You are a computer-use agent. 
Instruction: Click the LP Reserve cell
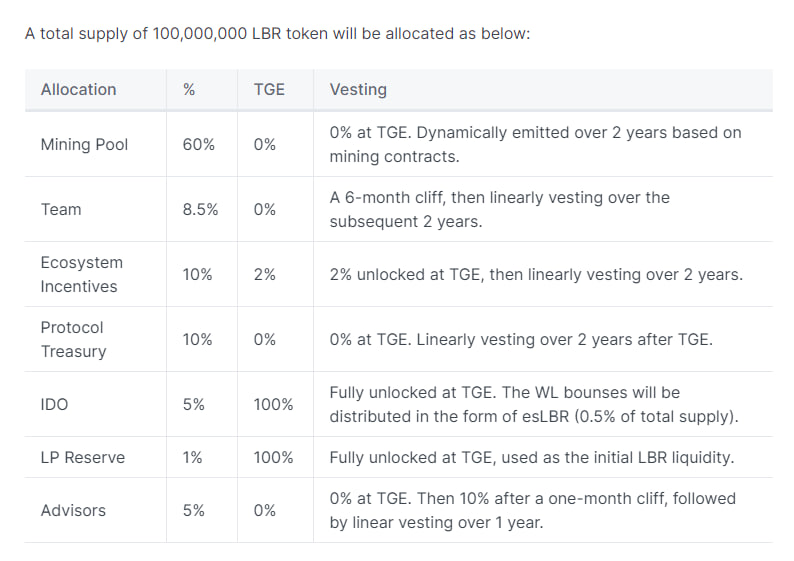83,458
